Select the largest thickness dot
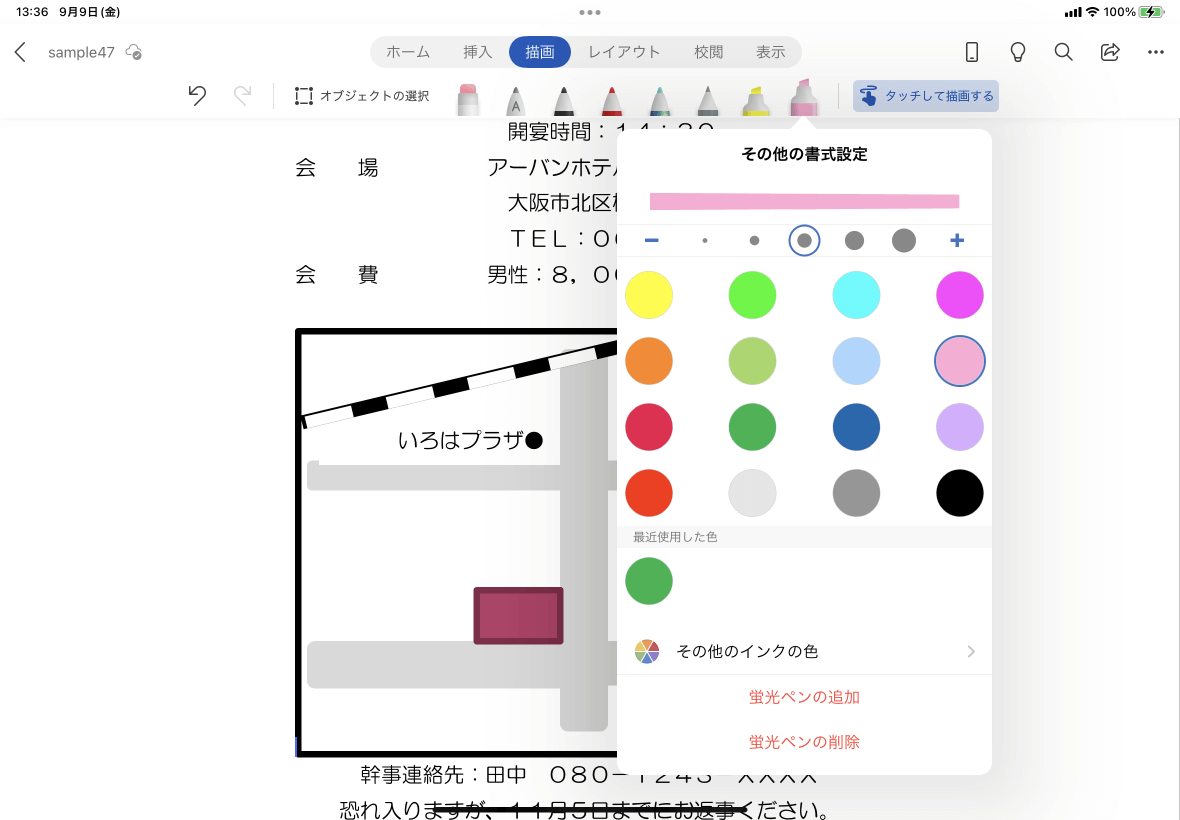The height and width of the screenshot is (820, 1180). tap(904, 241)
